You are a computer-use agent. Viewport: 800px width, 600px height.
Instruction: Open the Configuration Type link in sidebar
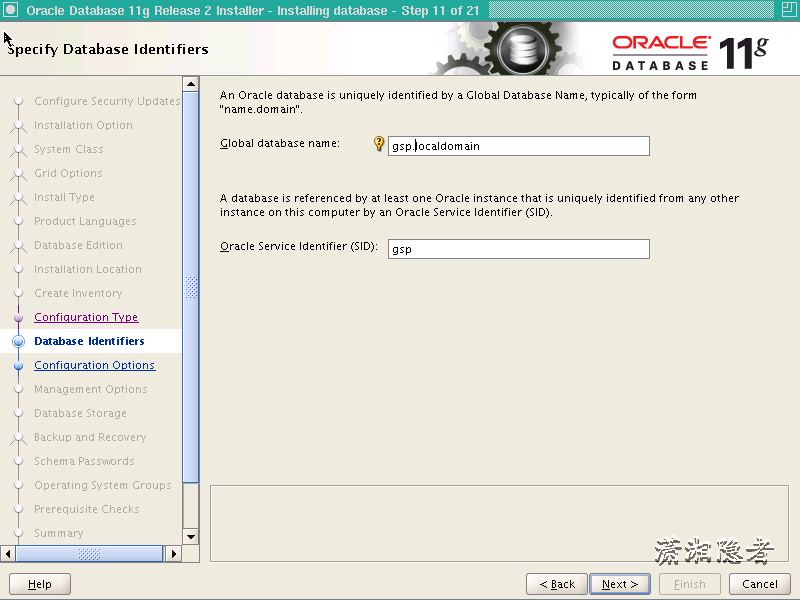tap(86, 317)
